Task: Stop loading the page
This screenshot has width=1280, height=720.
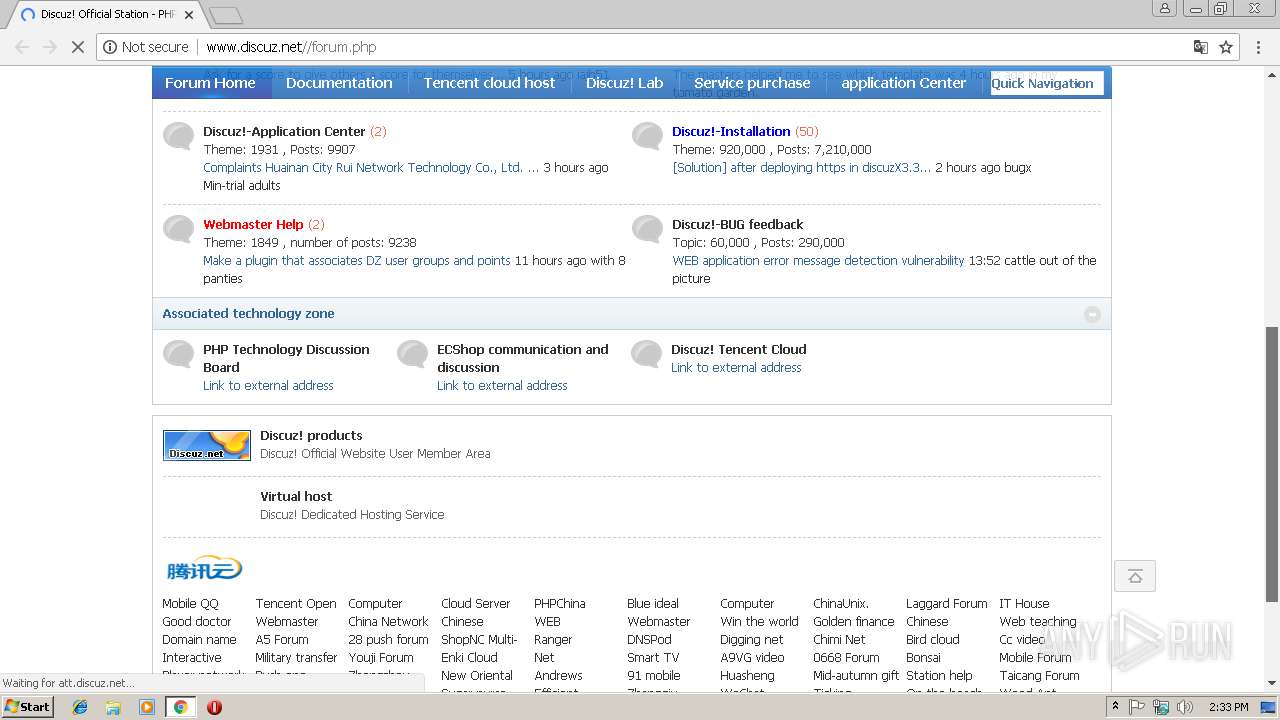Action: 77,47
